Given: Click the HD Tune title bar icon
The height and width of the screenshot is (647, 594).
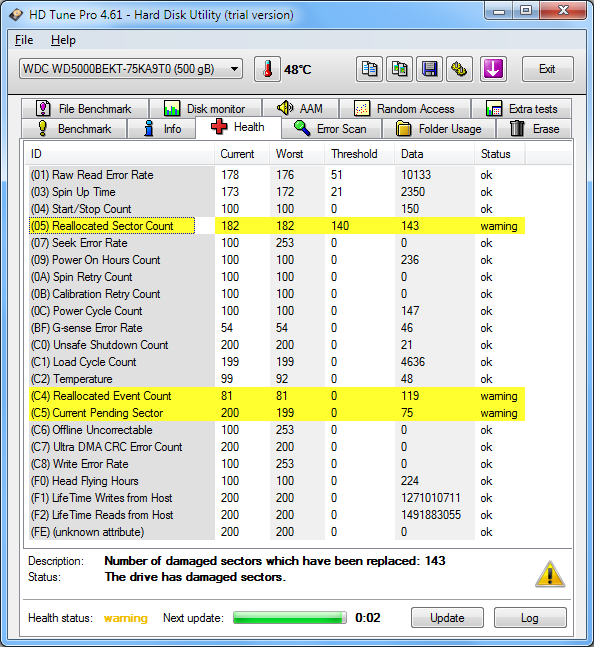Looking at the screenshot, I should (16, 15).
